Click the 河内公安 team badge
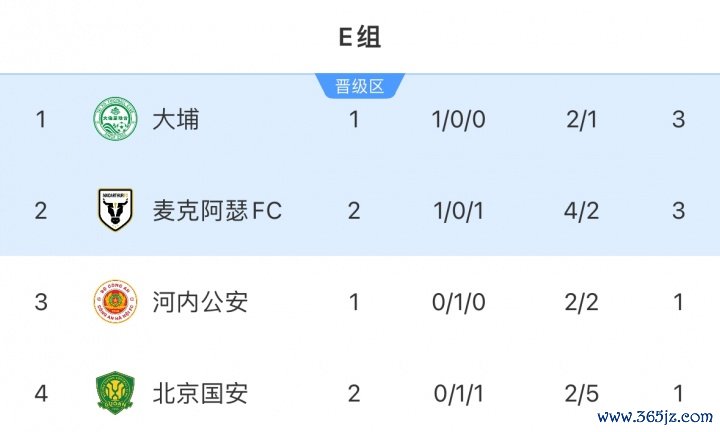Viewport: 720px width, 432px height. [x=114, y=301]
